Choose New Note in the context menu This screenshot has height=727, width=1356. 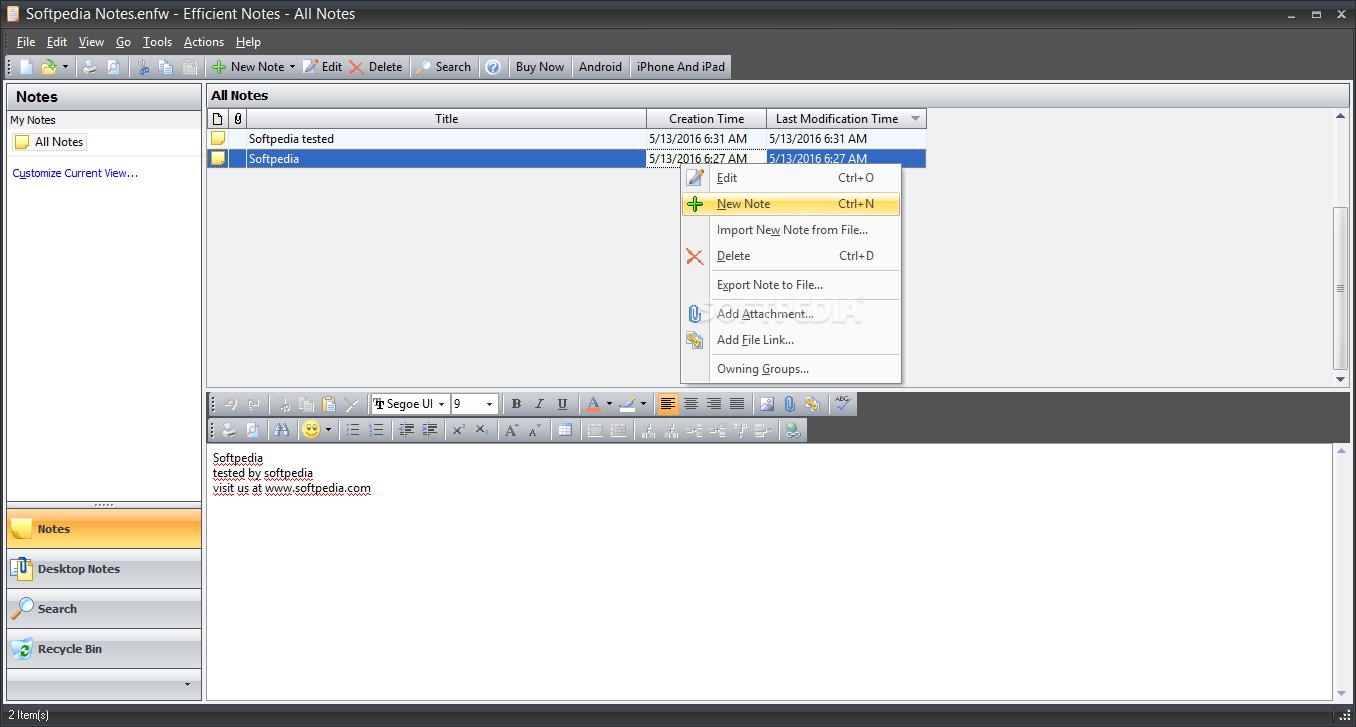pyautogui.click(x=791, y=204)
